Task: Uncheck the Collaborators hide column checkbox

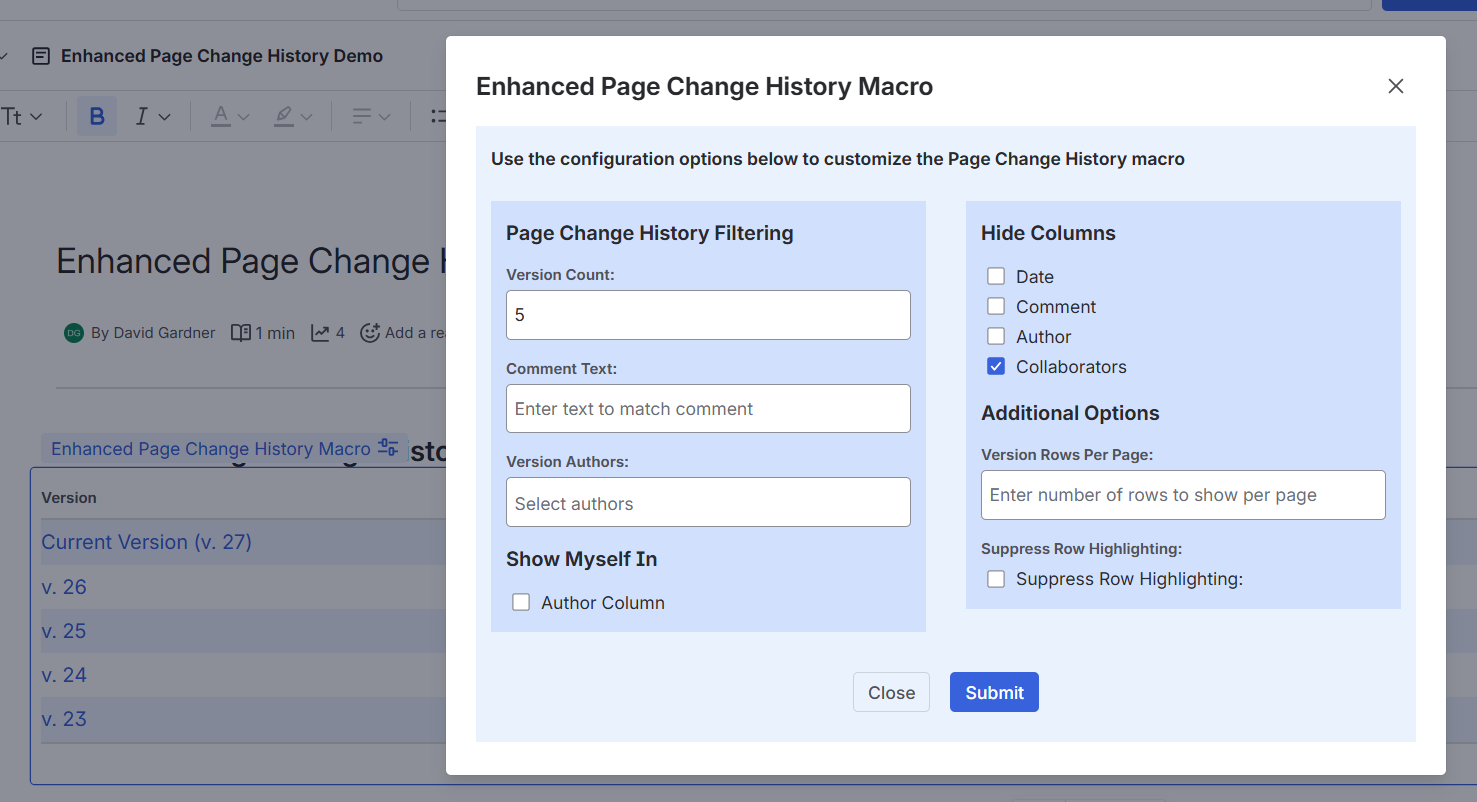Action: [x=996, y=367]
